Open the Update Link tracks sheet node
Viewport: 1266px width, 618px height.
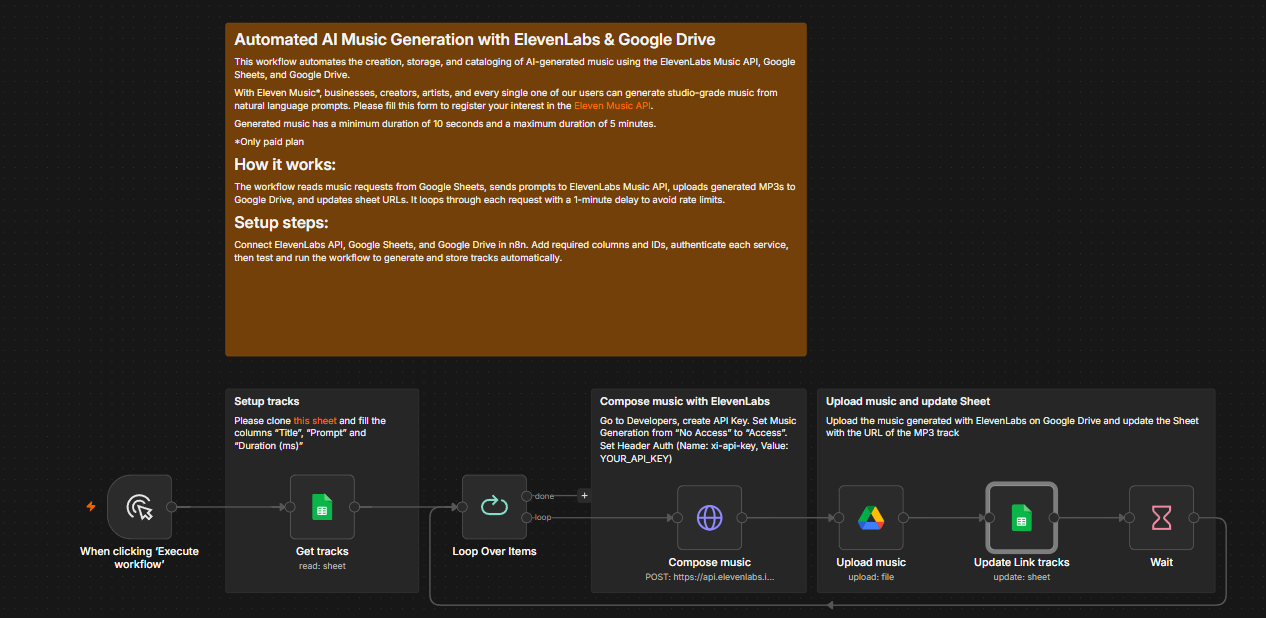(x=1021, y=518)
